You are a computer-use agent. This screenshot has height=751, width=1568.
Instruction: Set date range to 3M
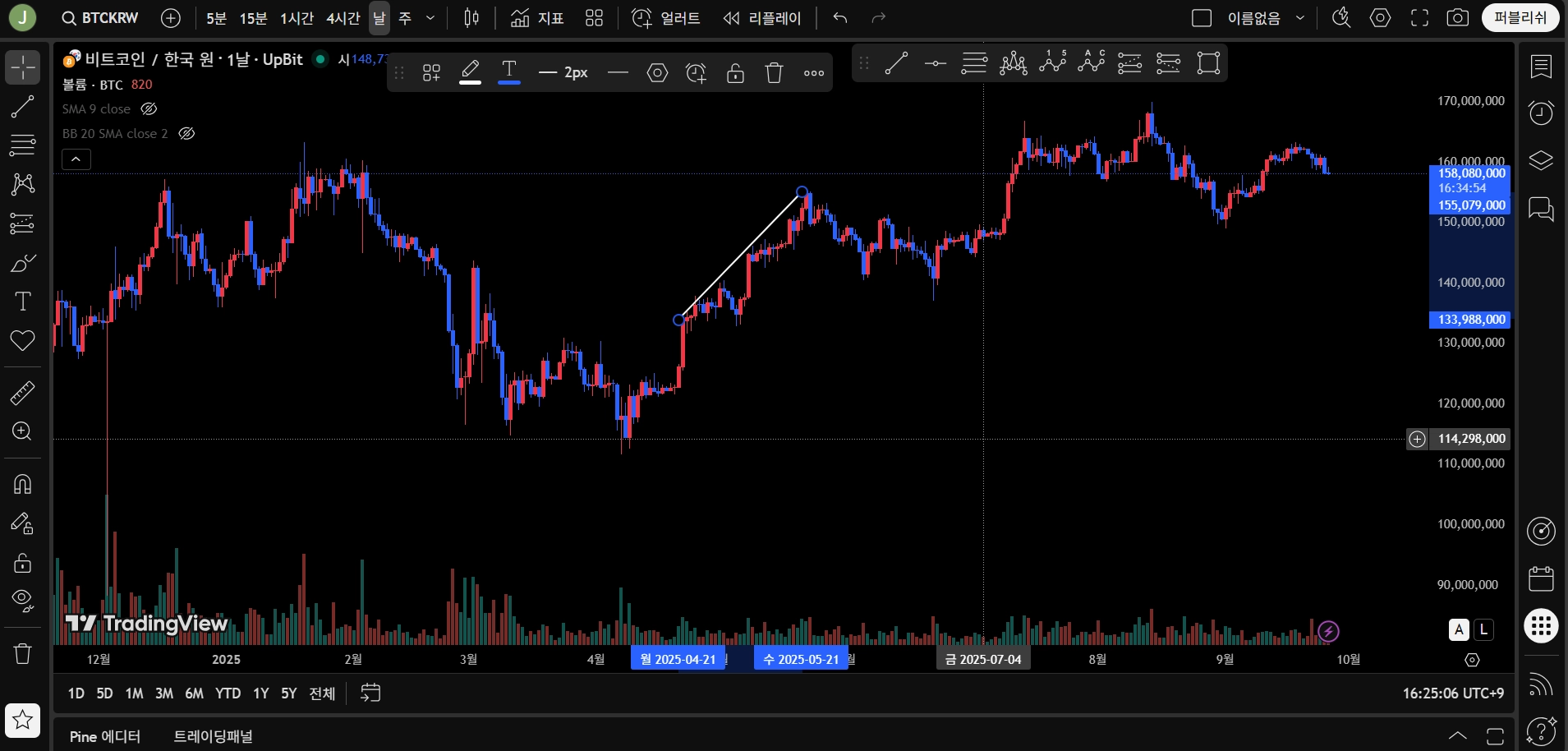click(x=164, y=693)
